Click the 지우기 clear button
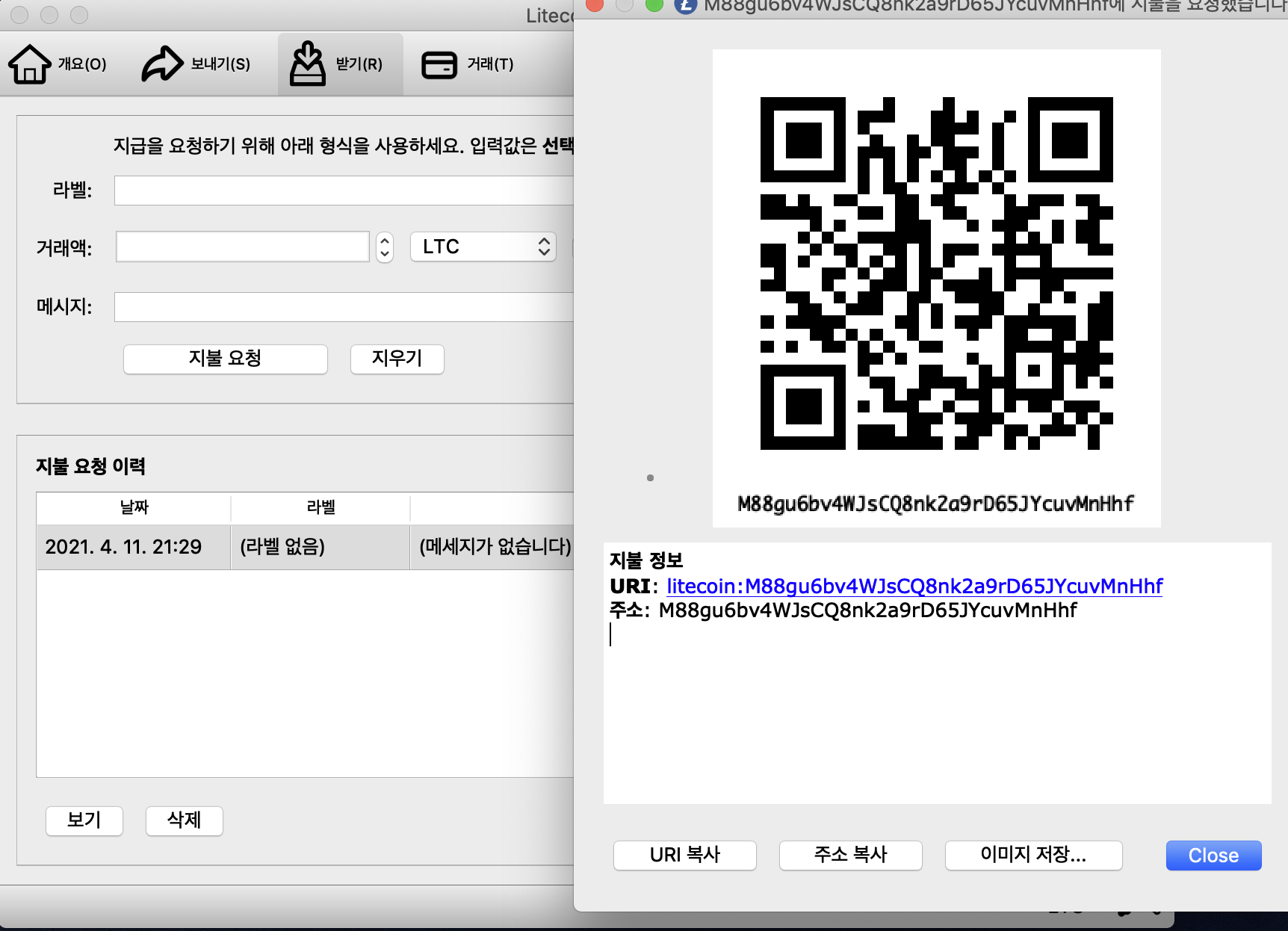 pos(397,359)
